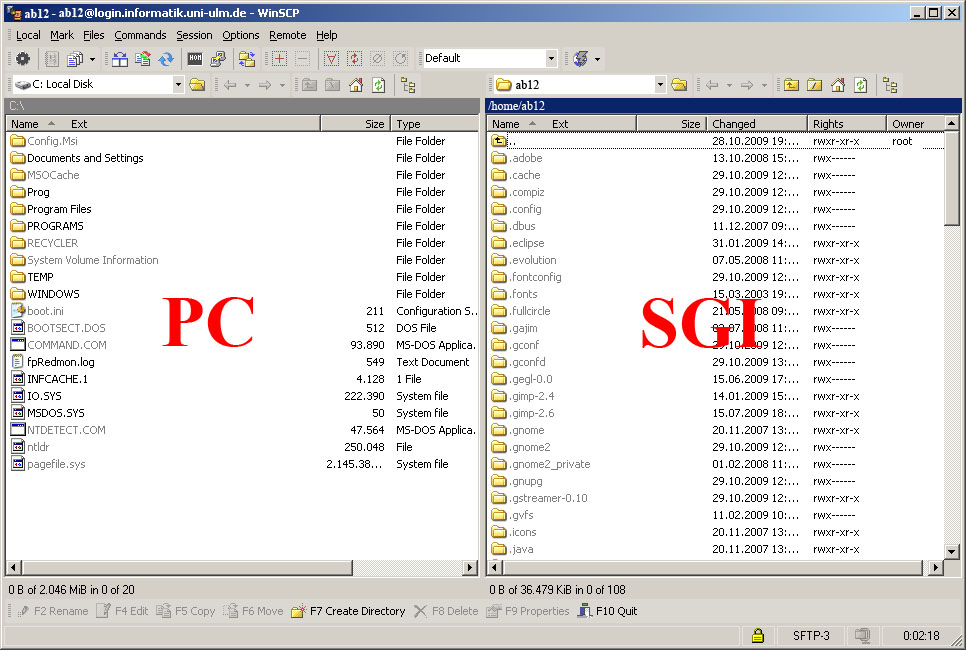
Task: Toggle local directory tree icon
Action: 408,84
